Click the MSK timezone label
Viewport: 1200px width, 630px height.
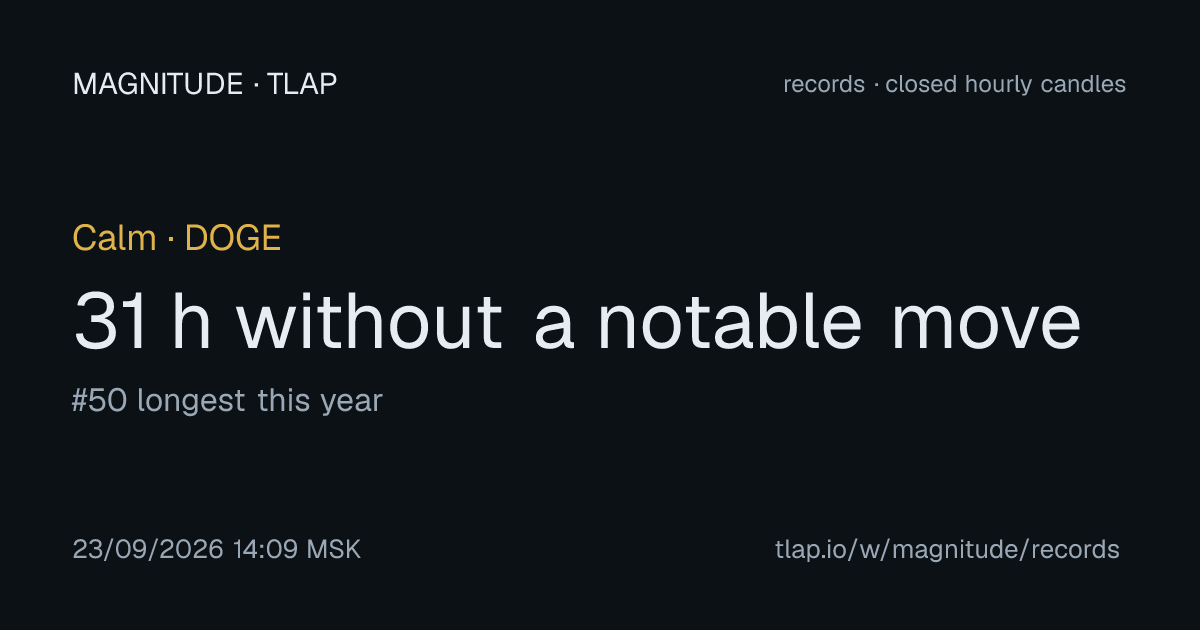[333, 549]
